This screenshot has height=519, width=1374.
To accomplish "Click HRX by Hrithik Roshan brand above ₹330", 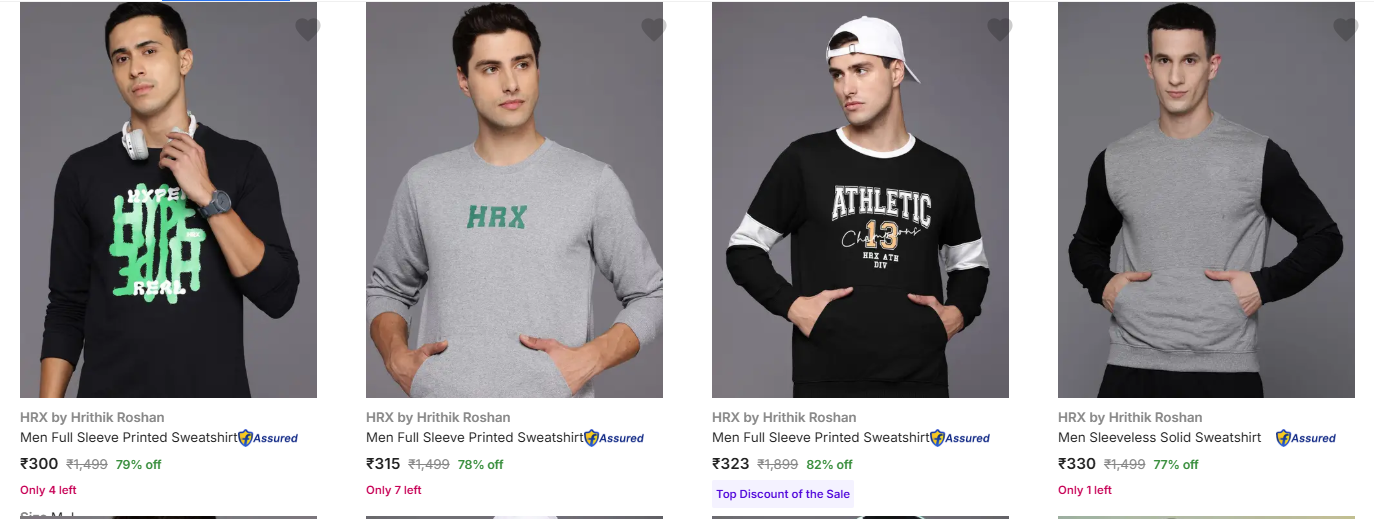I will [1130, 417].
